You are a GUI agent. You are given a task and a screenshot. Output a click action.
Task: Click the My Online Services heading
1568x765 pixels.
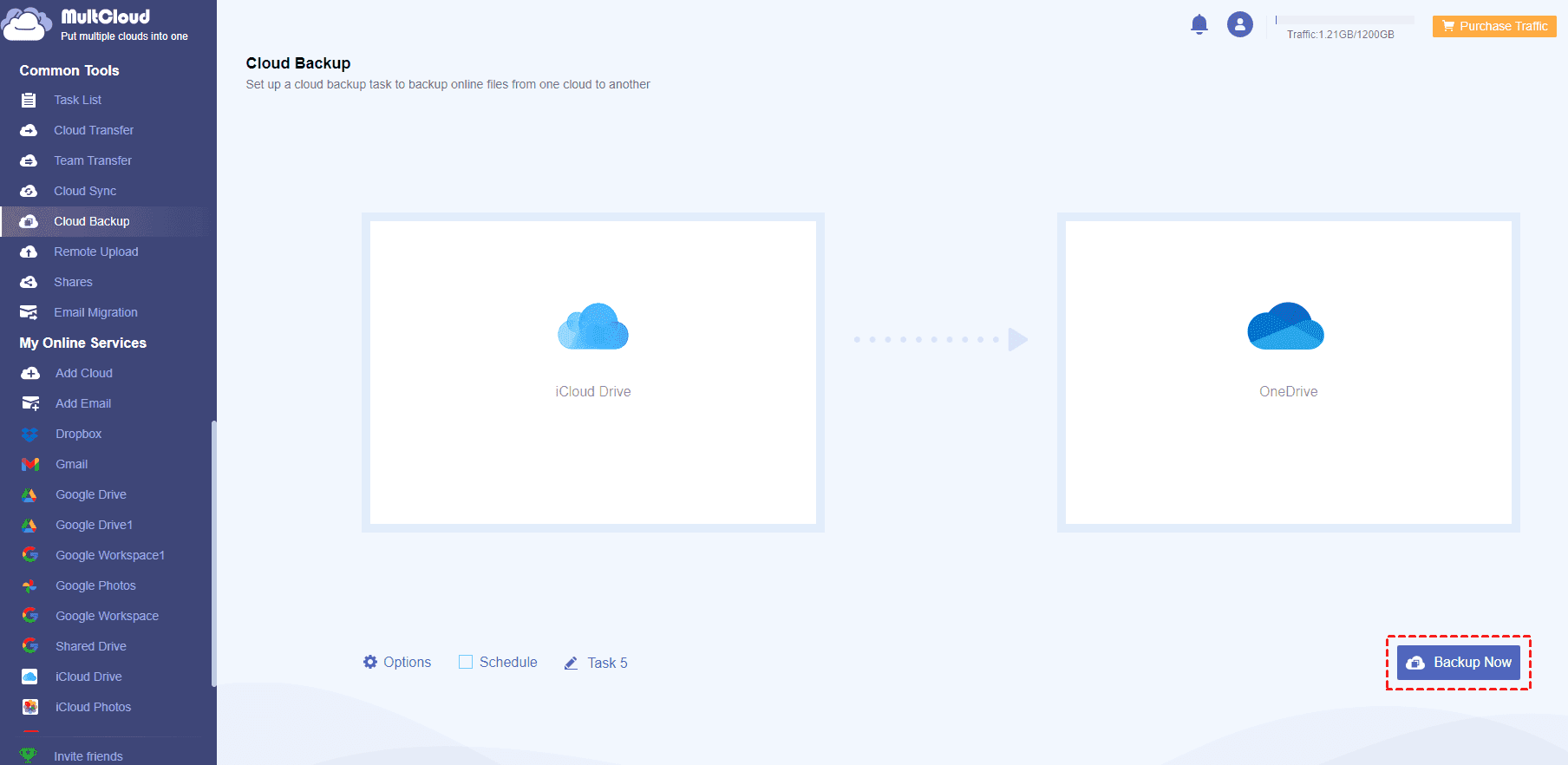point(83,343)
